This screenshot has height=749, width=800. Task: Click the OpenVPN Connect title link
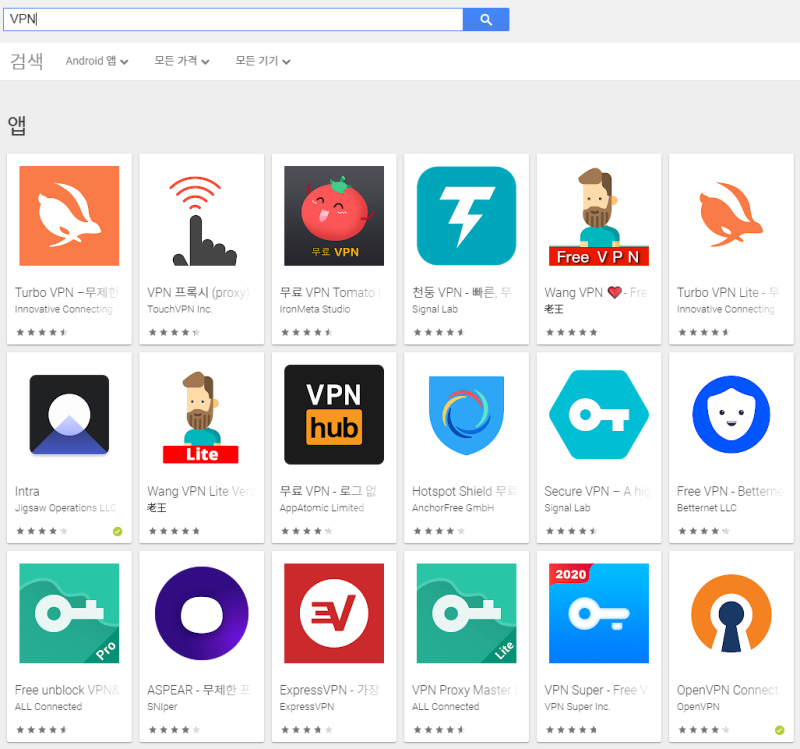click(728, 690)
